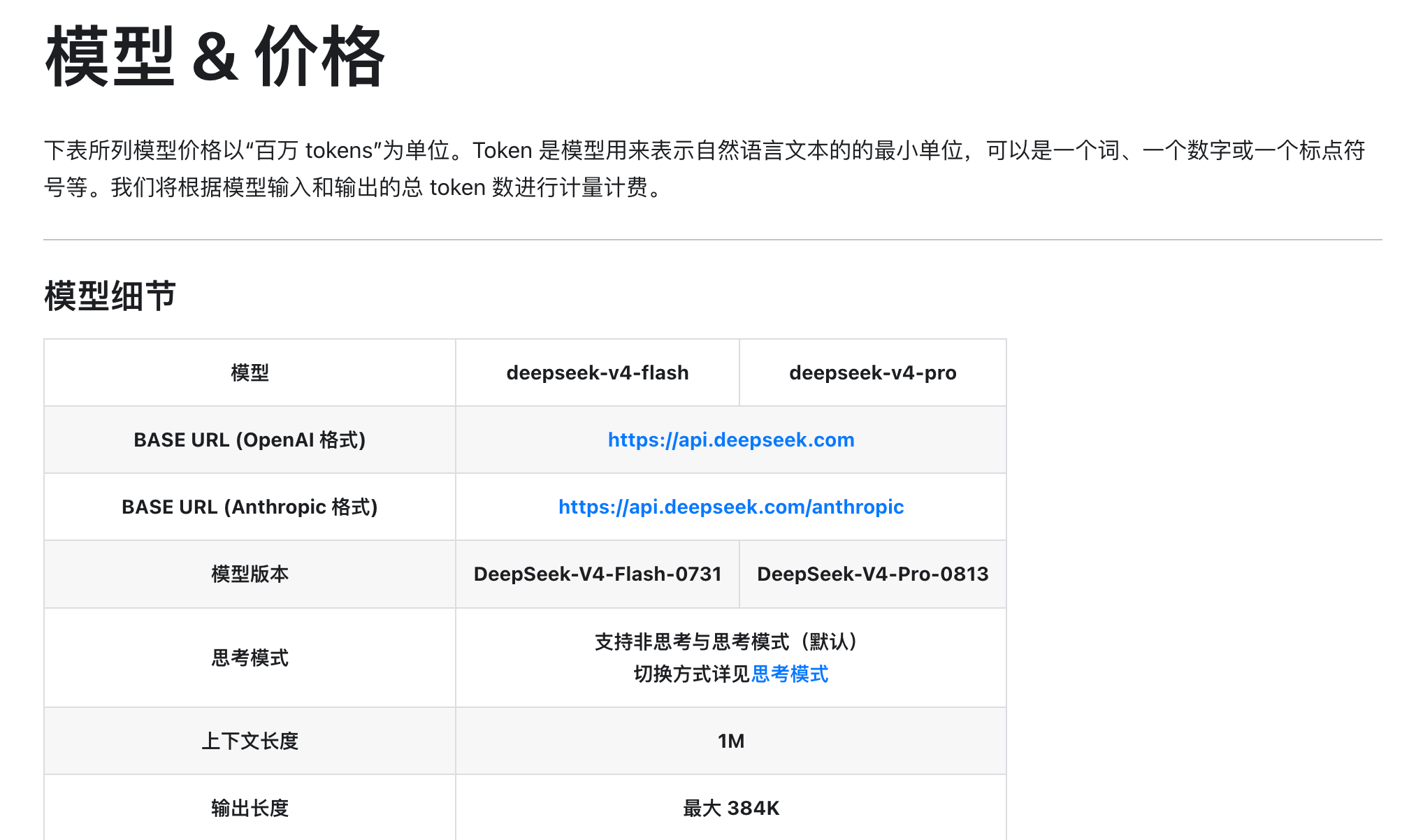This screenshot has width=1416, height=840.
Task: Click the BASE URL (OpenAI 格式) row label
Action: tap(250, 440)
